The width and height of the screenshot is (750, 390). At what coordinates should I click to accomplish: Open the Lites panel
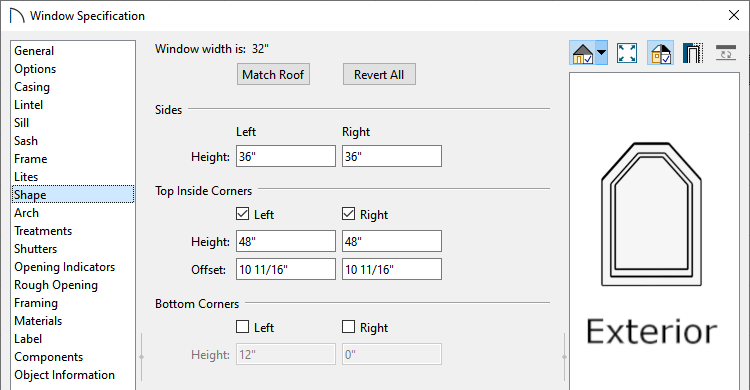click(x=73, y=177)
